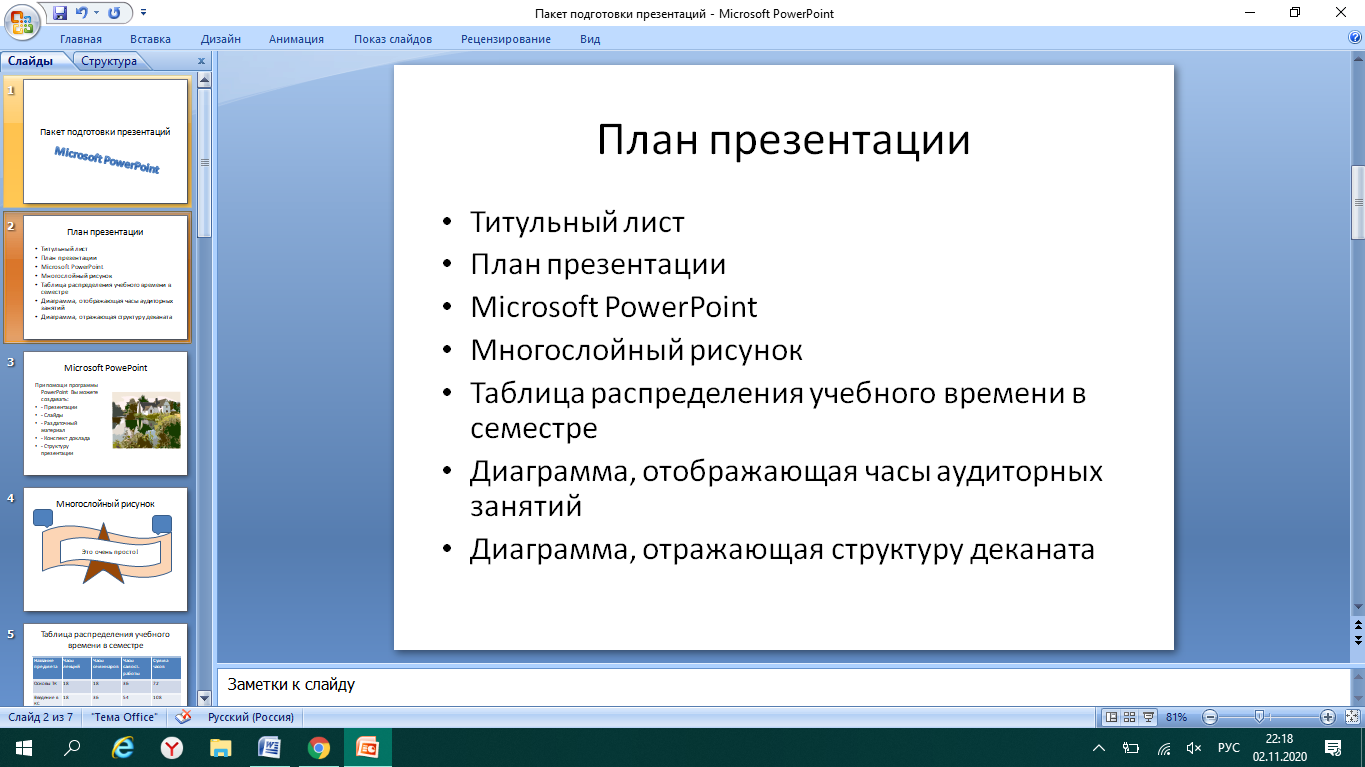The height and width of the screenshot is (767, 1365).
Task: Click the bullet Титульный лист on the slide
Action: tap(578, 221)
